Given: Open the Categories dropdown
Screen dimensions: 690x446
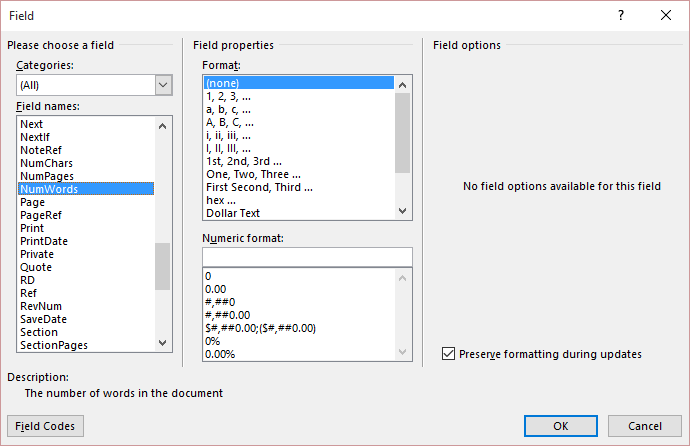Looking at the screenshot, I should coord(164,85).
